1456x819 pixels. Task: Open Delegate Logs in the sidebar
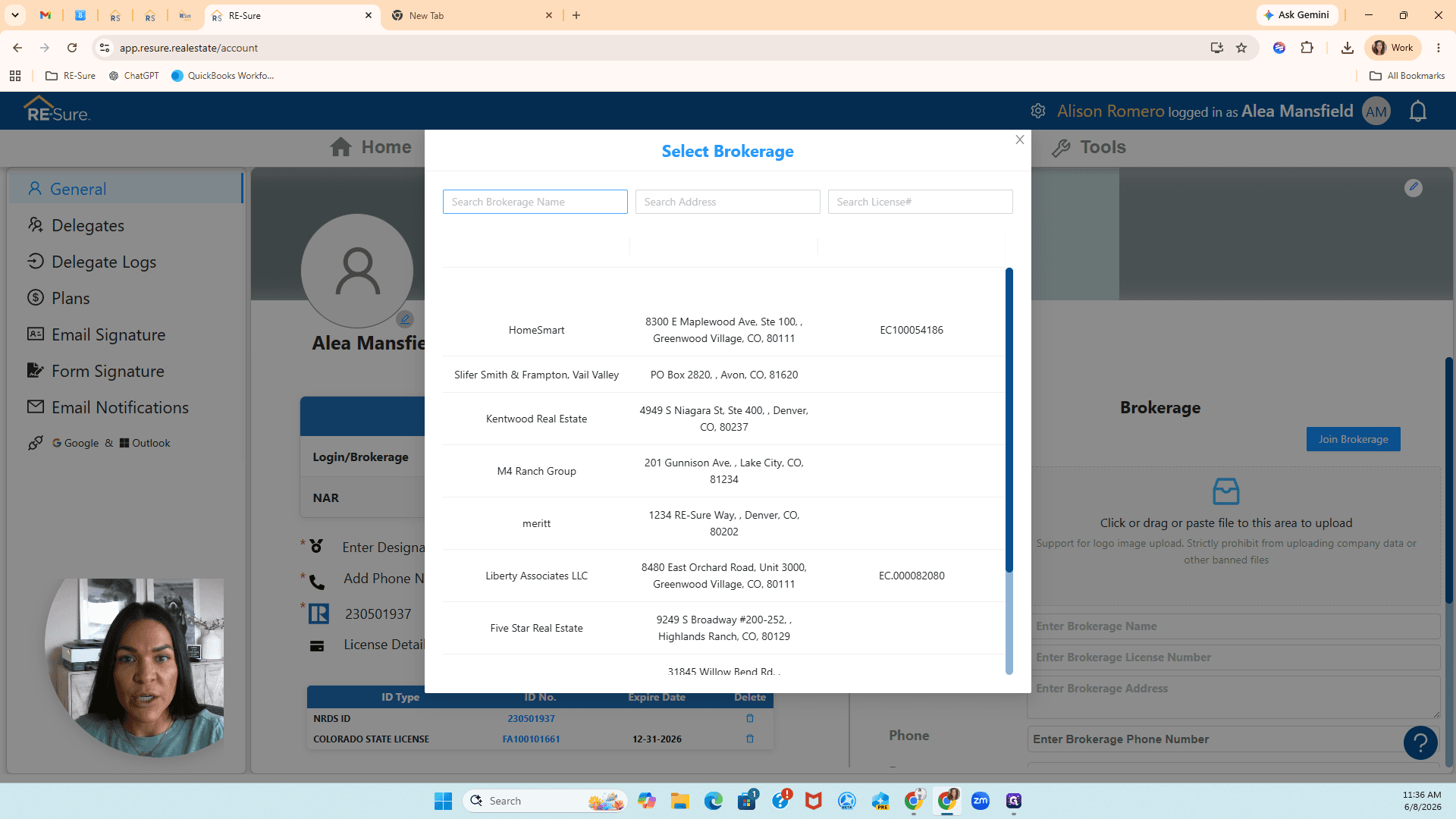click(92, 262)
